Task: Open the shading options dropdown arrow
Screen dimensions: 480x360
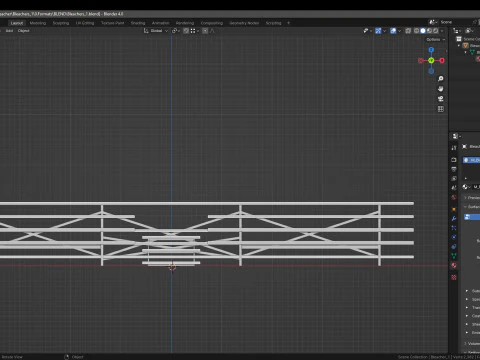Action: [x=442, y=31]
